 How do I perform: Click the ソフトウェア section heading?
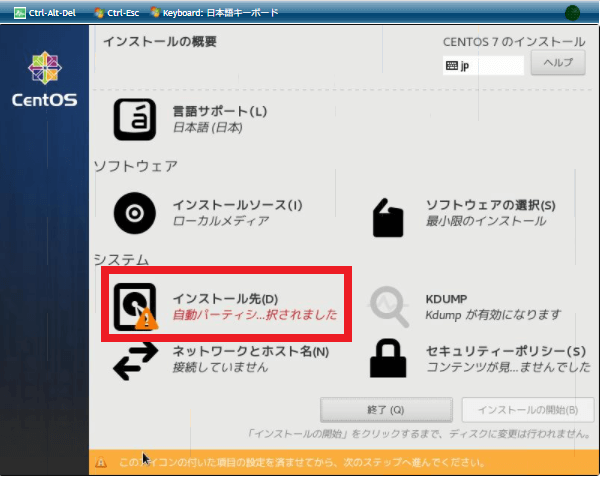click(x=136, y=166)
